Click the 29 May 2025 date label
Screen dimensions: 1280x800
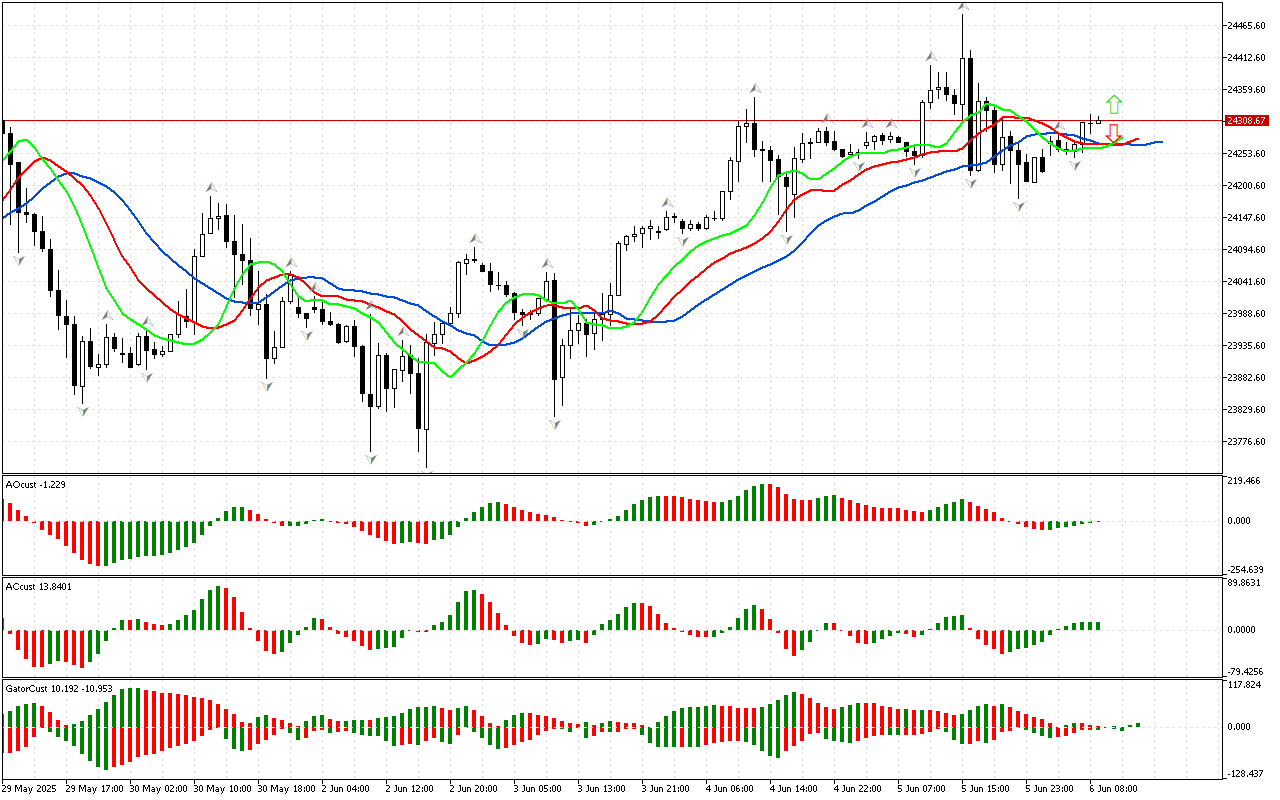pyautogui.click(x=31, y=788)
